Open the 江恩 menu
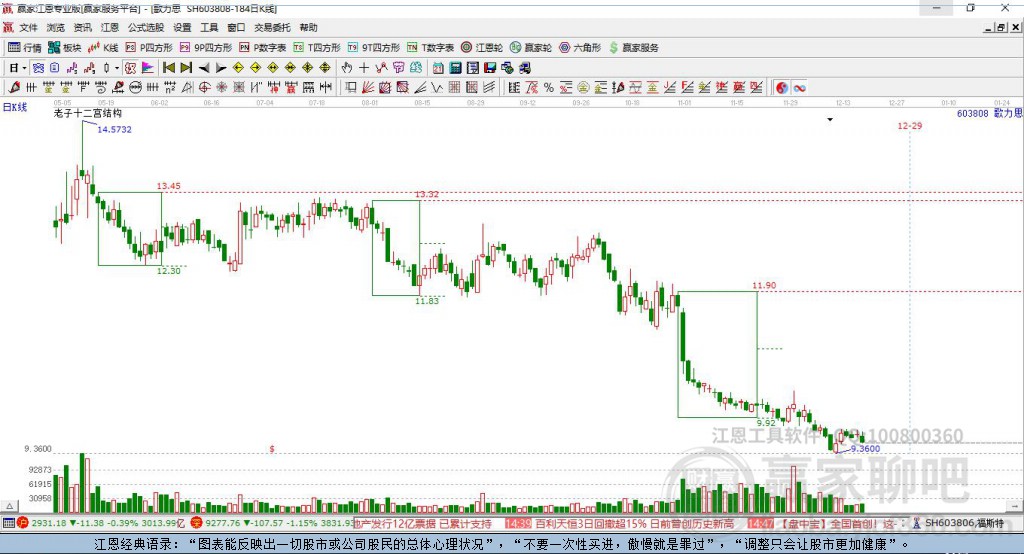 (x=110, y=27)
